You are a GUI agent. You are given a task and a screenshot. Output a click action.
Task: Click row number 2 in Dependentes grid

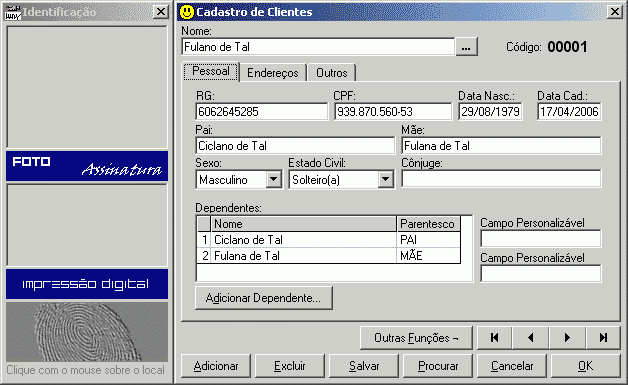tap(204, 256)
